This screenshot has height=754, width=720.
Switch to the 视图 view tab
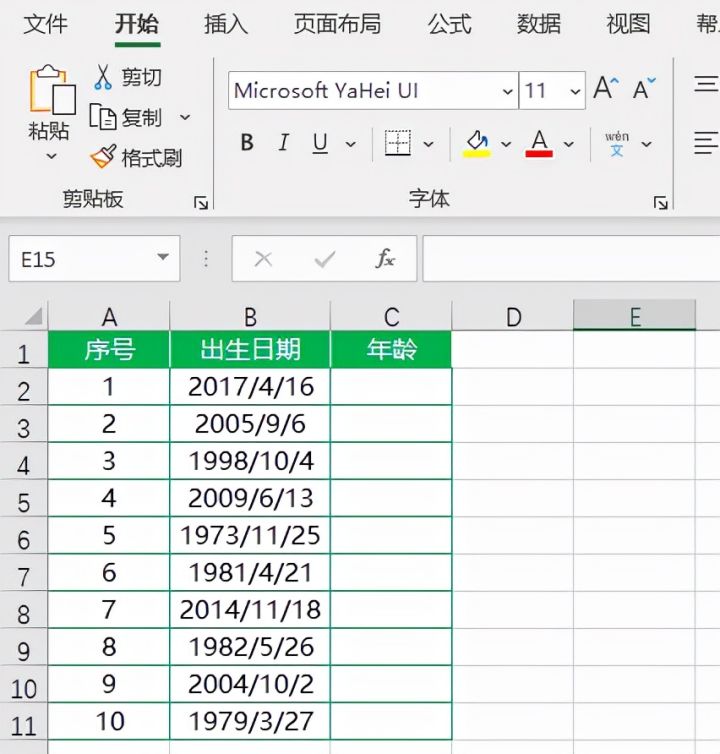point(628,24)
